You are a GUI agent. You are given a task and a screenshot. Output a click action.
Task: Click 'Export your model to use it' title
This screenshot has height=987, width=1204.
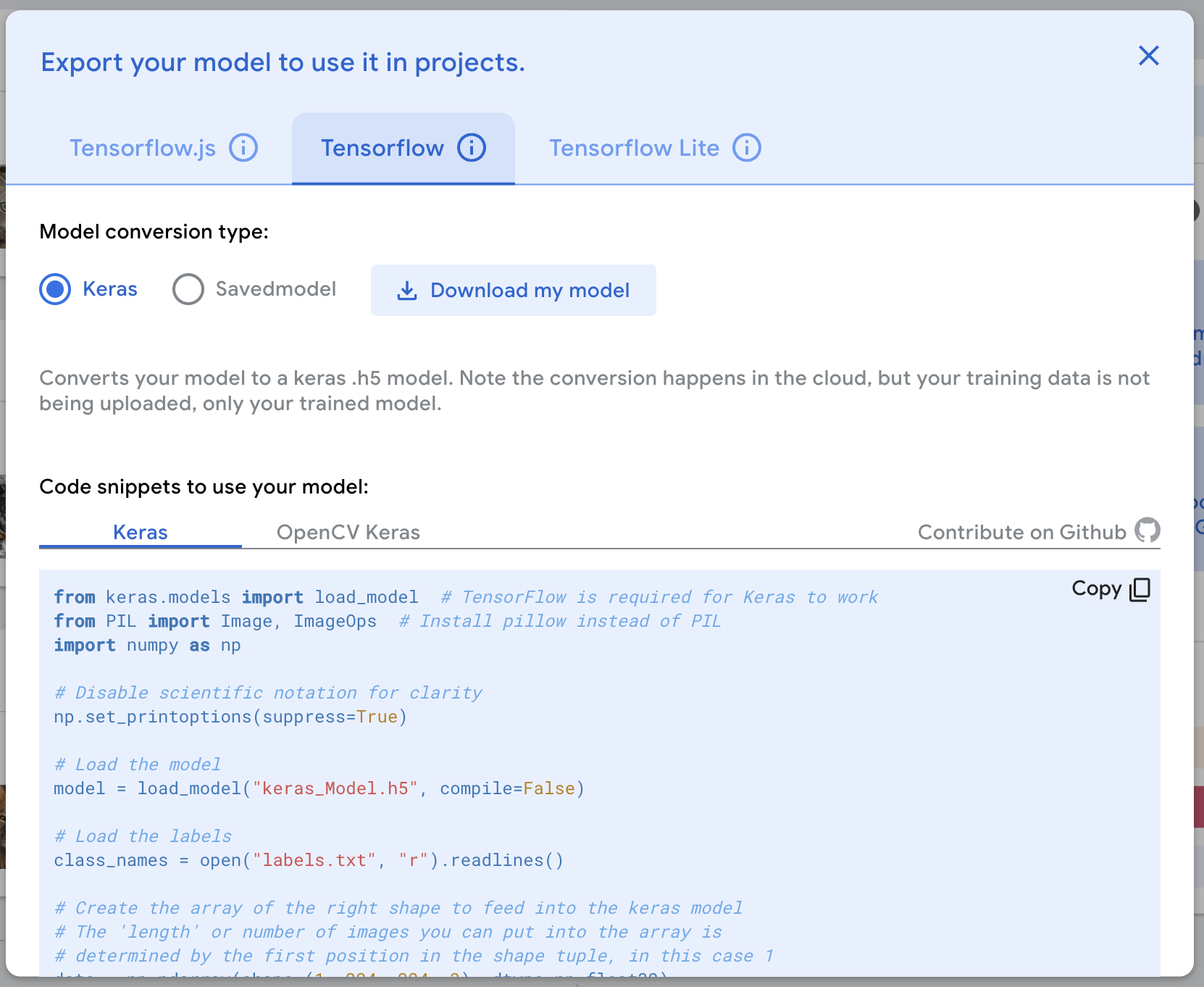tap(283, 63)
